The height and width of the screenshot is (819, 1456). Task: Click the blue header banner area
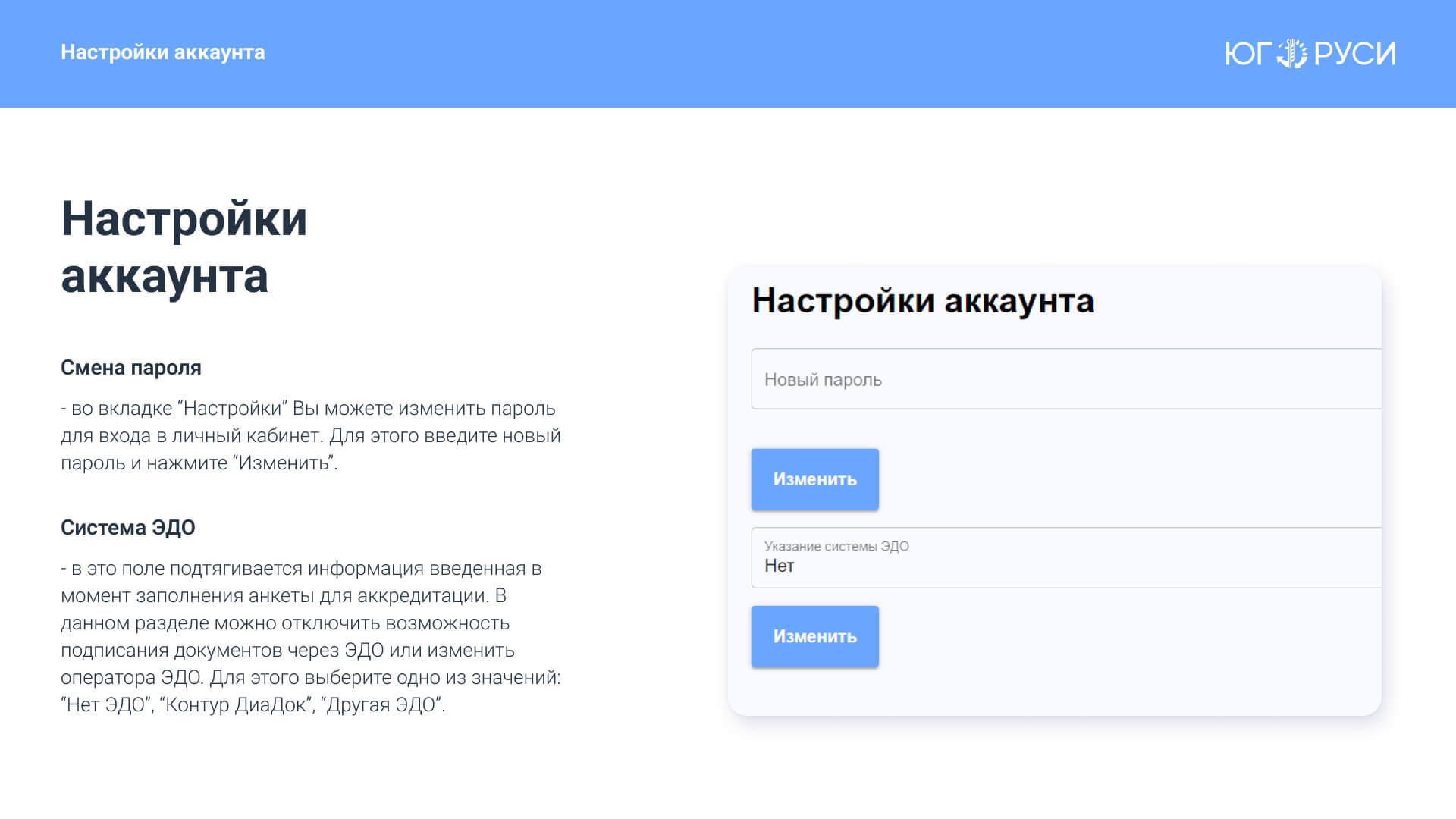(728, 53)
